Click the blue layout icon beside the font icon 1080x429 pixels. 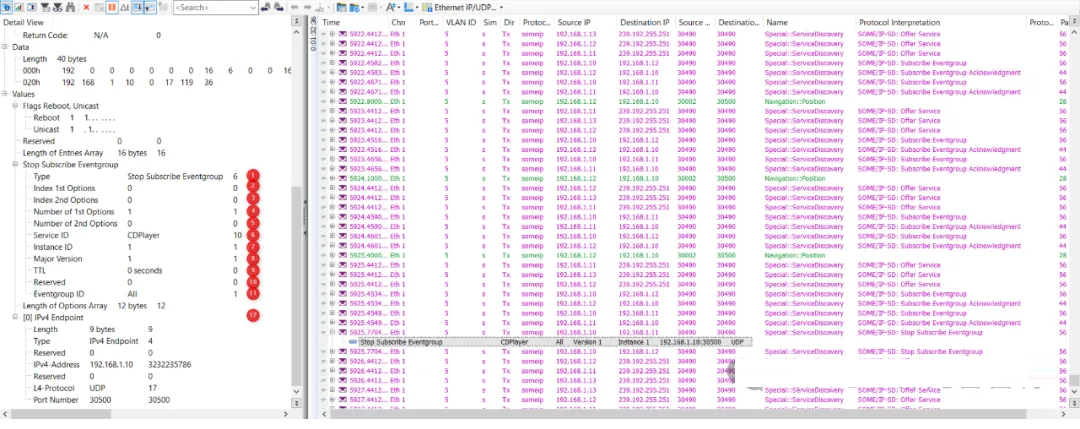pyautogui.click(x=410, y=7)
